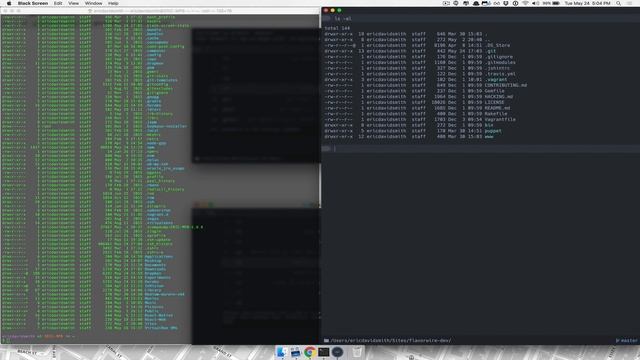Open Finder from the Dock
The width and height of the screenshot is (640, 360).
281,352
